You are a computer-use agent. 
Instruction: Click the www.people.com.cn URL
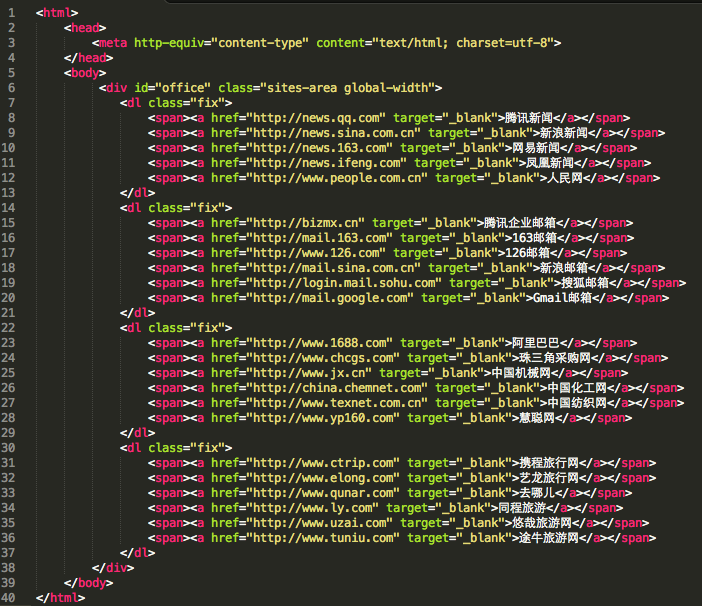point(337,178)
